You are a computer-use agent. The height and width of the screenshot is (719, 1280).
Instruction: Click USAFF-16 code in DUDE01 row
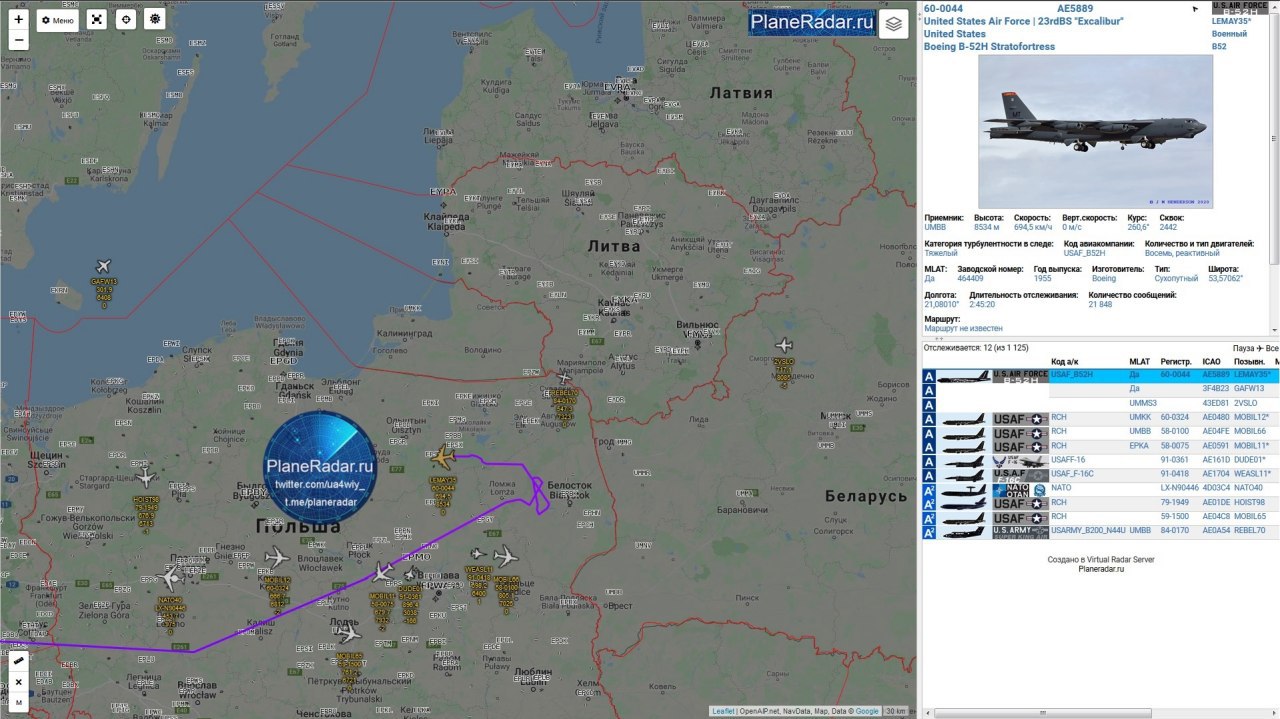[1068, 461]
